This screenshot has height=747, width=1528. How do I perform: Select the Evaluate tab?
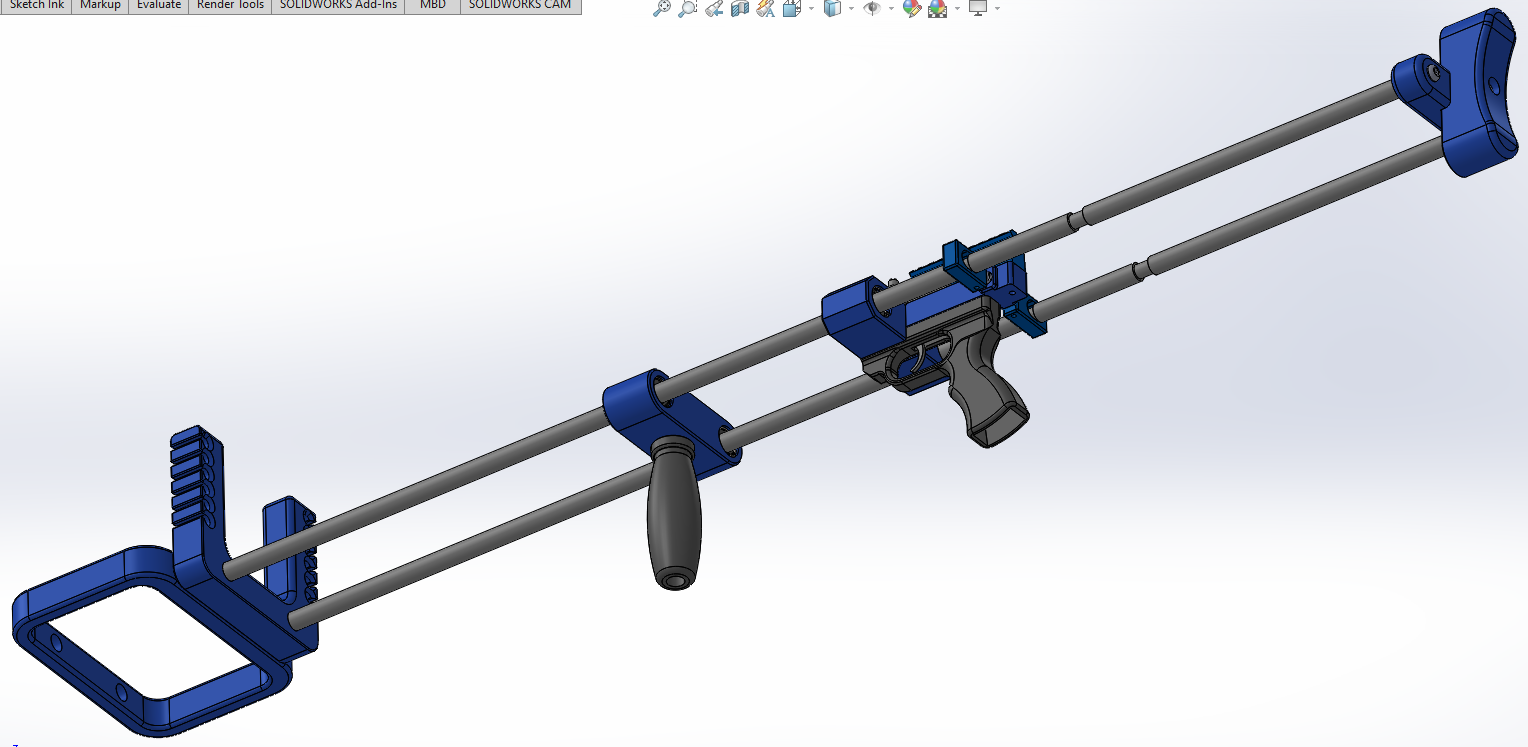159,5
